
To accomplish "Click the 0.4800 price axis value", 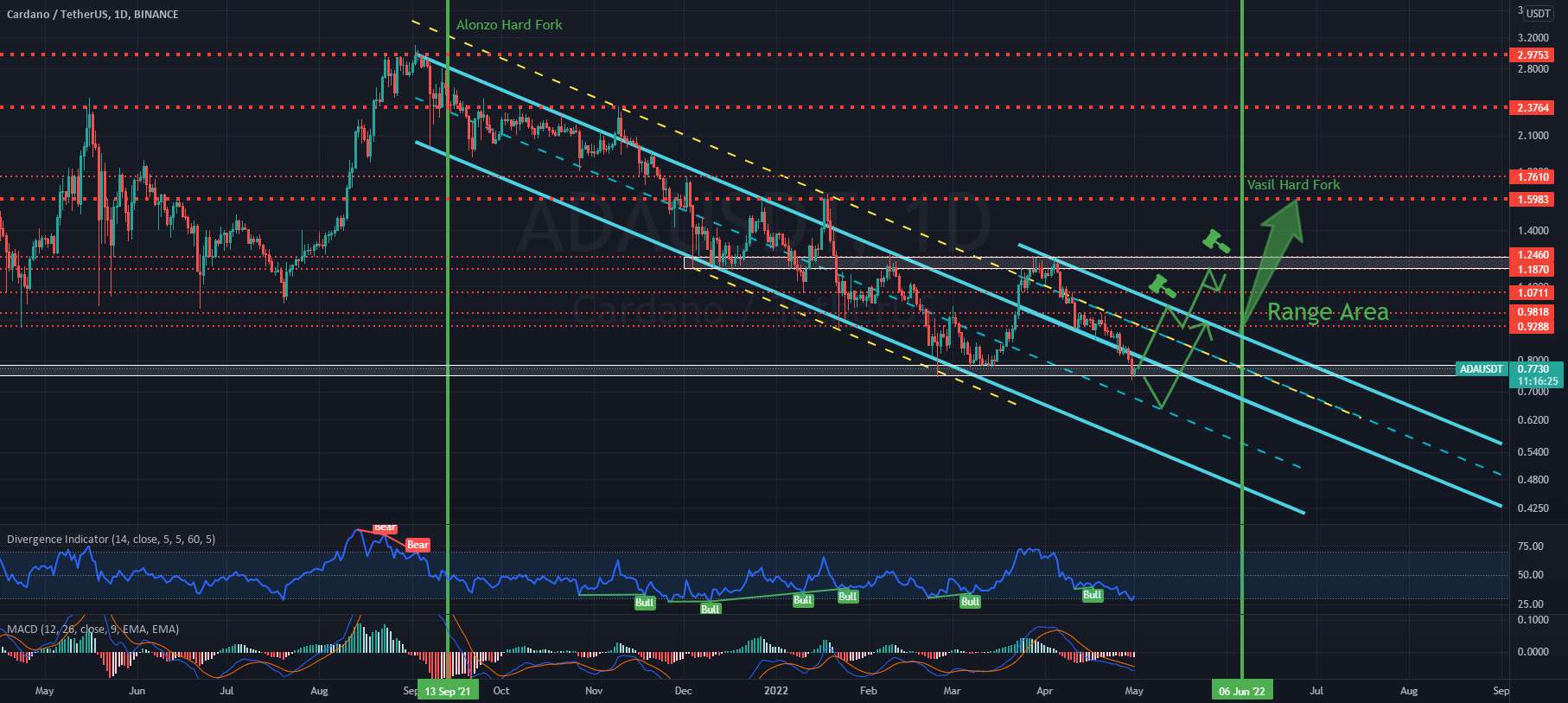I will coord(1533,480).
